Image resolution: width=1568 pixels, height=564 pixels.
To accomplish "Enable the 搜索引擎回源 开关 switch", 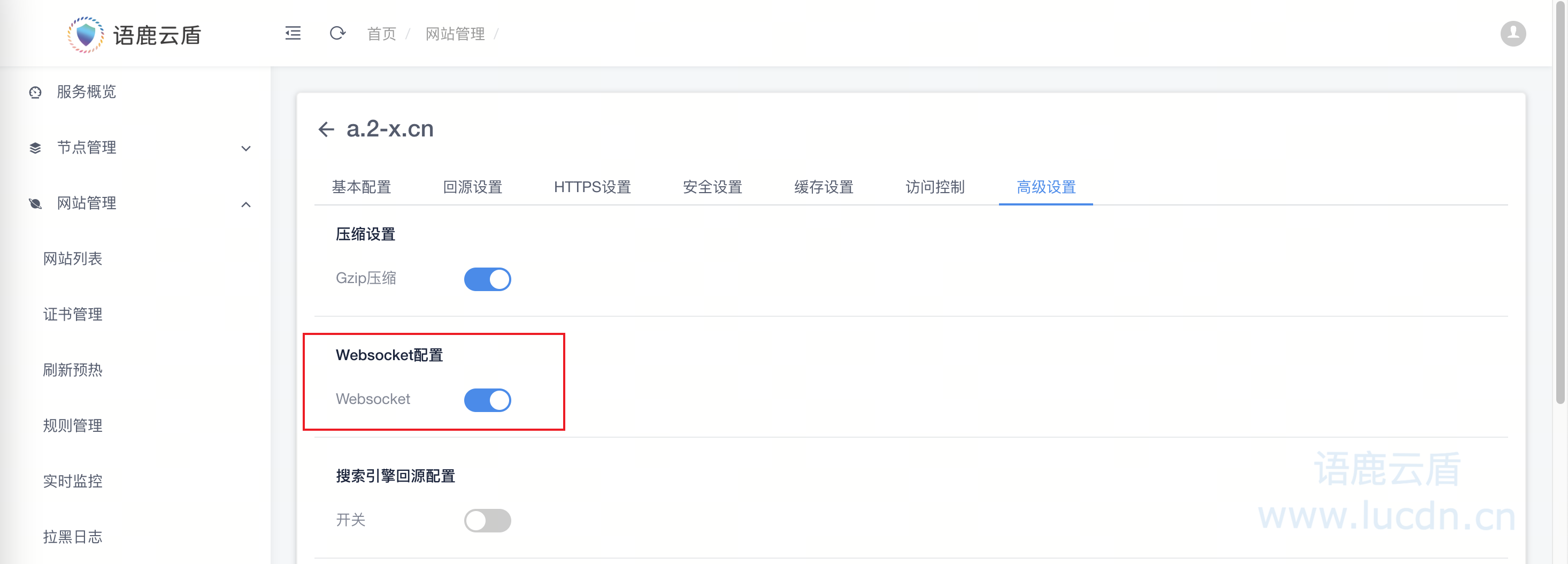I will click(488, 520).
